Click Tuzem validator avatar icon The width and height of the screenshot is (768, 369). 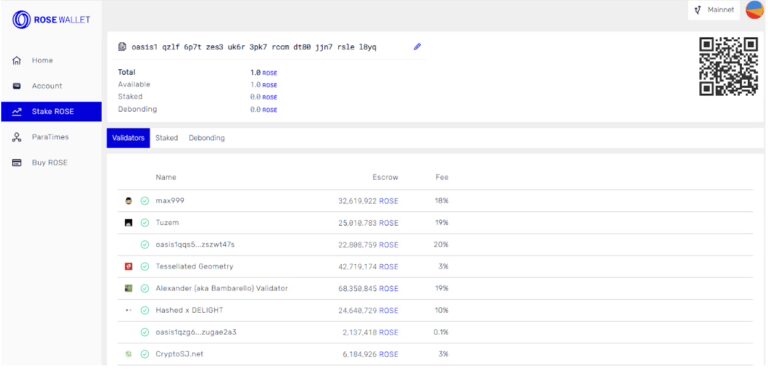click(x=129, y=223)
